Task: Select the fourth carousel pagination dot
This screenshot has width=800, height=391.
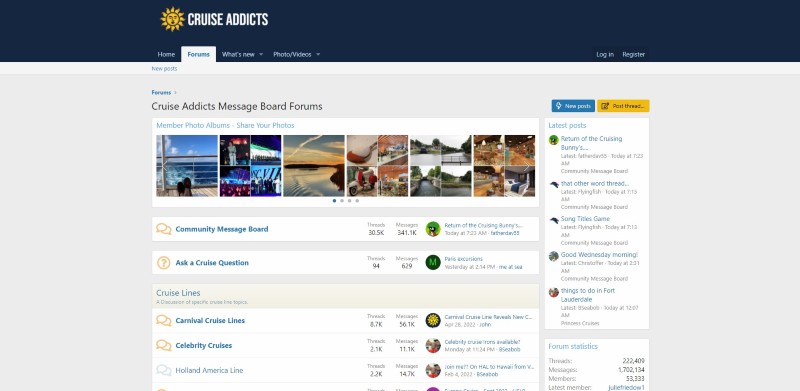Action: (x=357, y=201)
